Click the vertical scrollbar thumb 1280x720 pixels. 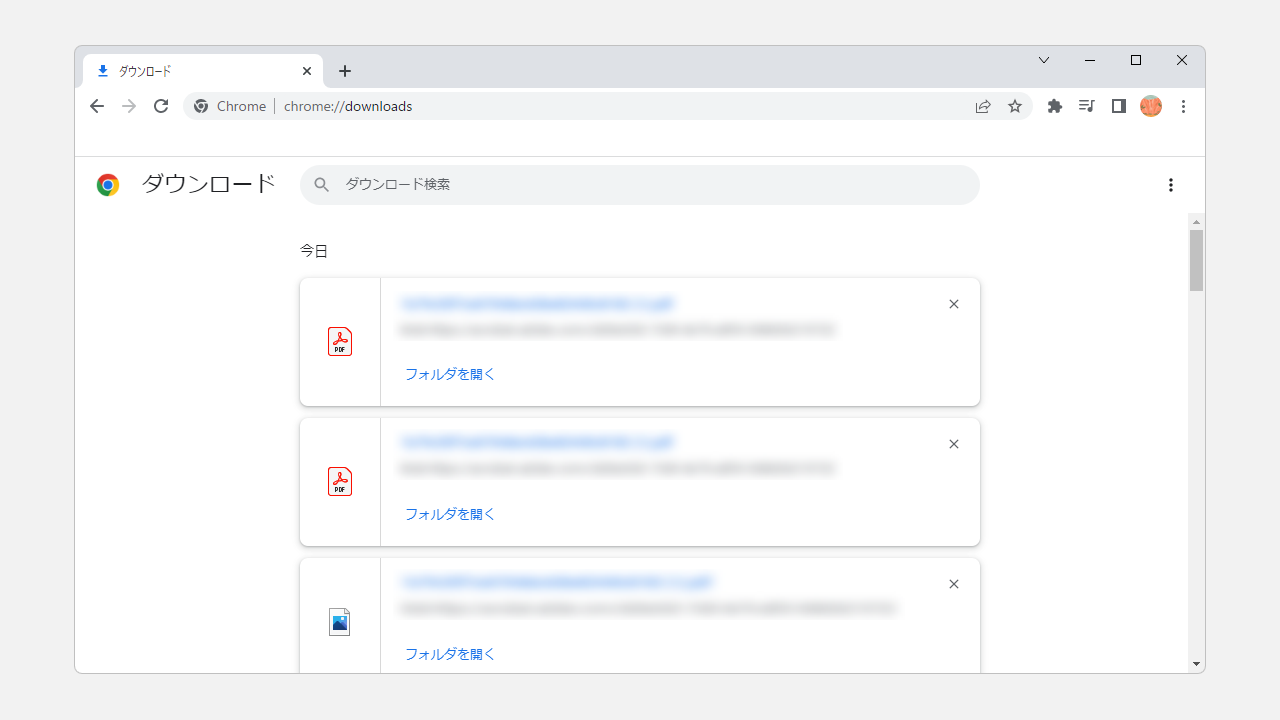1196,260
